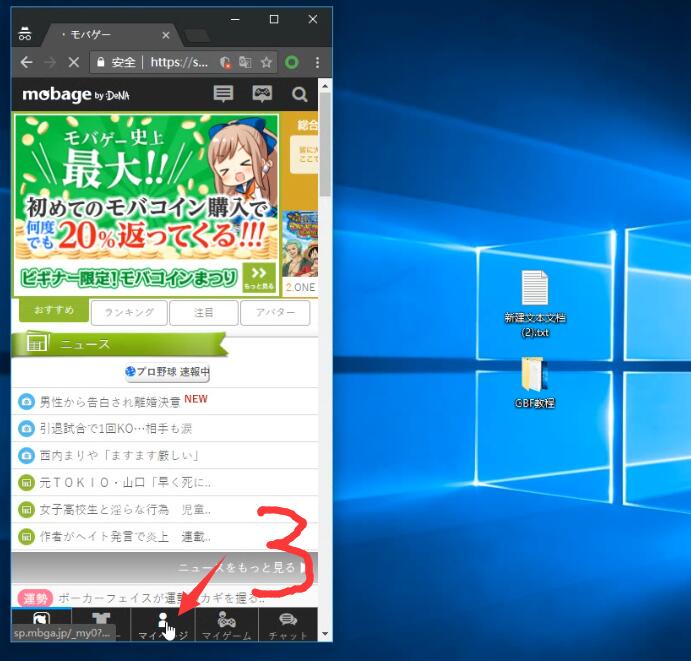Bookmark this page with the star icon

[x=266, y=63]
